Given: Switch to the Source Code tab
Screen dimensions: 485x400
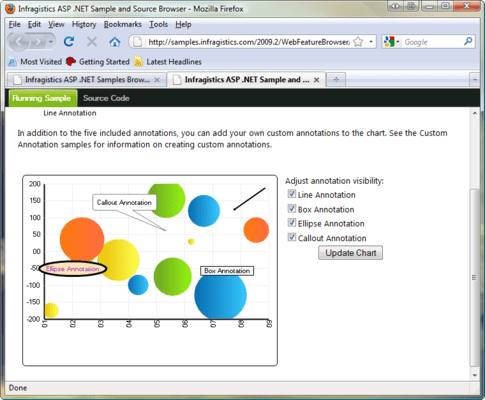Looking at the screenshot, I should point(106,98).
